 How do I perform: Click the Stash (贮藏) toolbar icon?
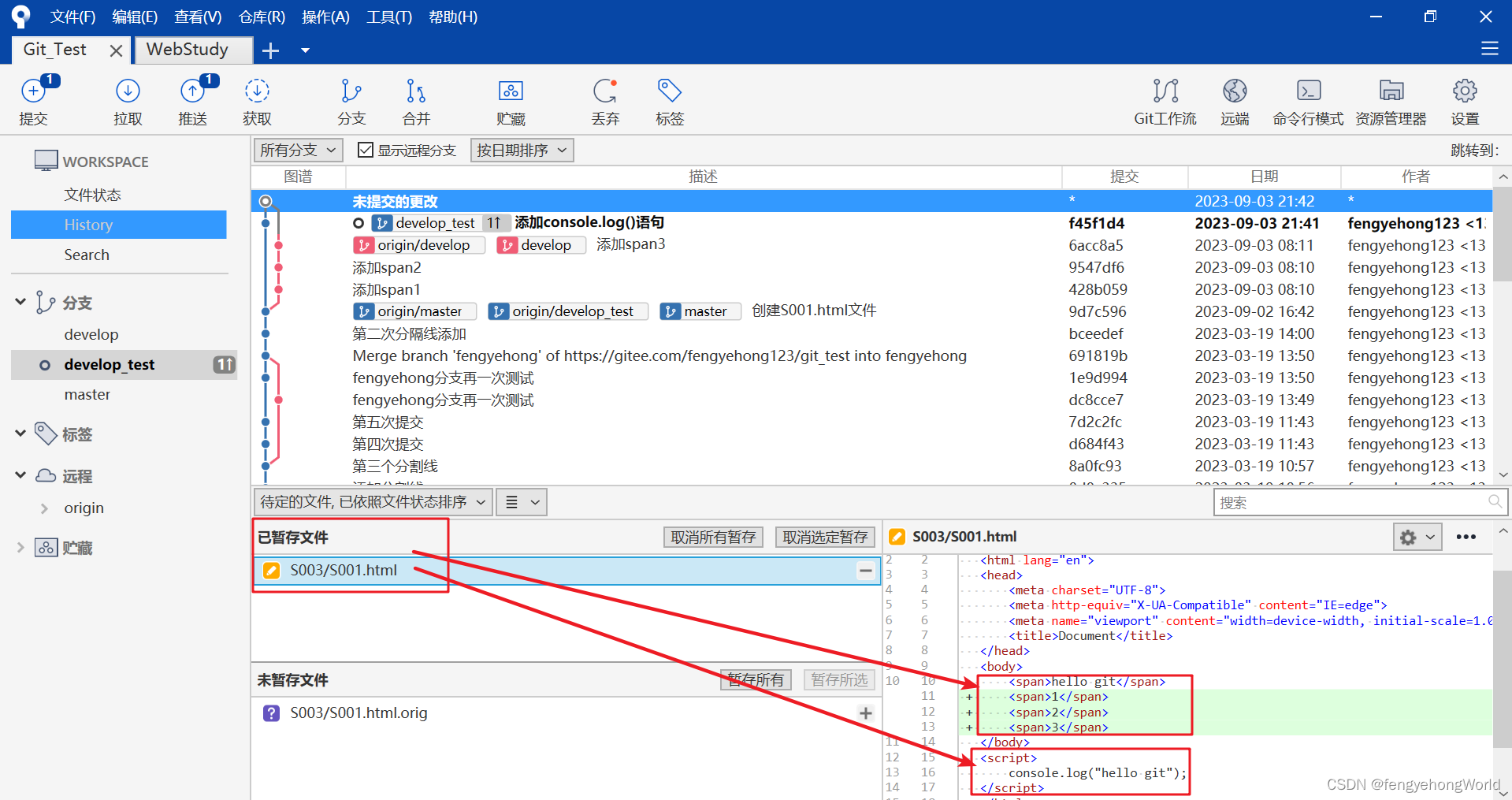[511, 101]
